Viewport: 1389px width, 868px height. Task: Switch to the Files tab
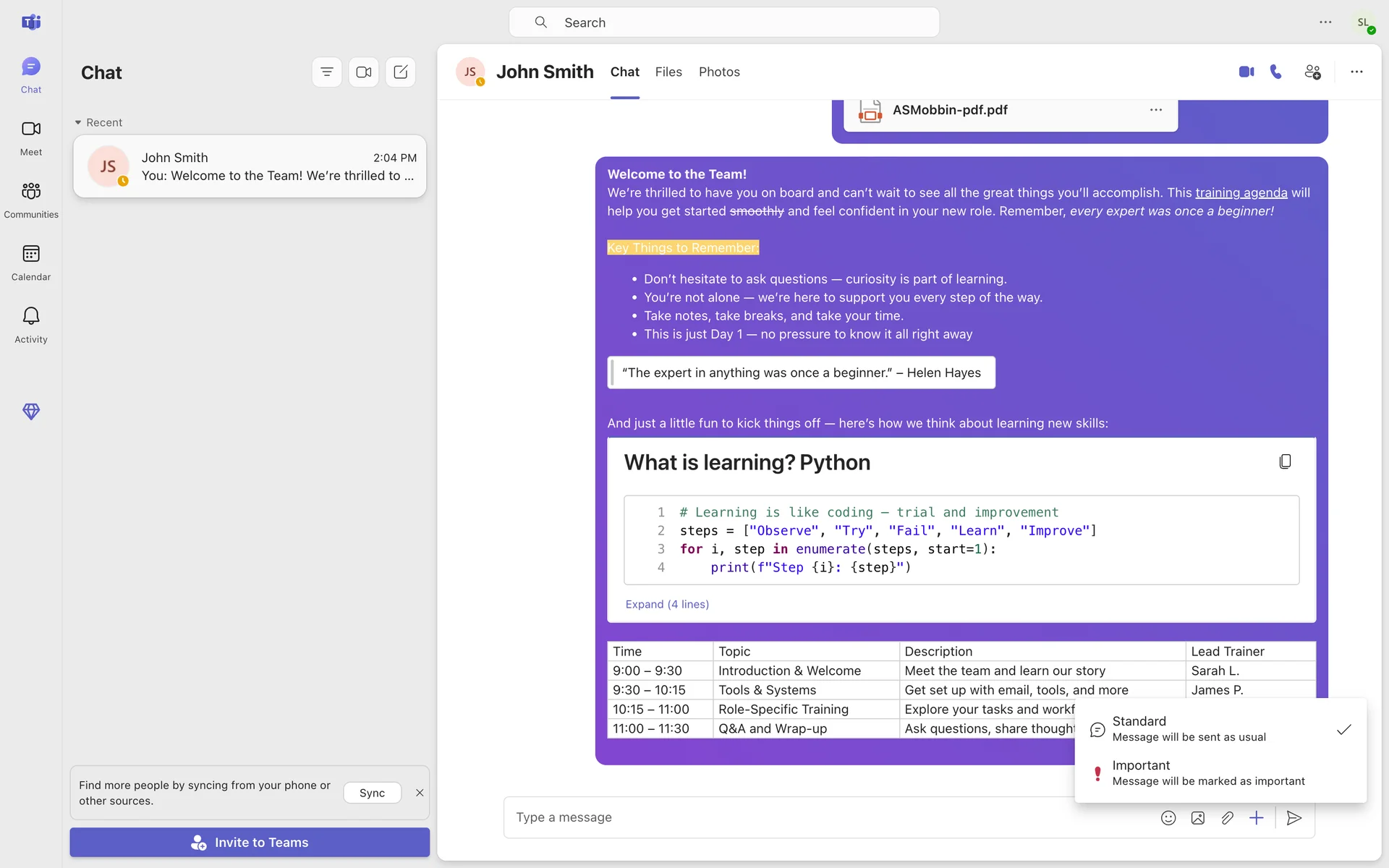point(668,72)
